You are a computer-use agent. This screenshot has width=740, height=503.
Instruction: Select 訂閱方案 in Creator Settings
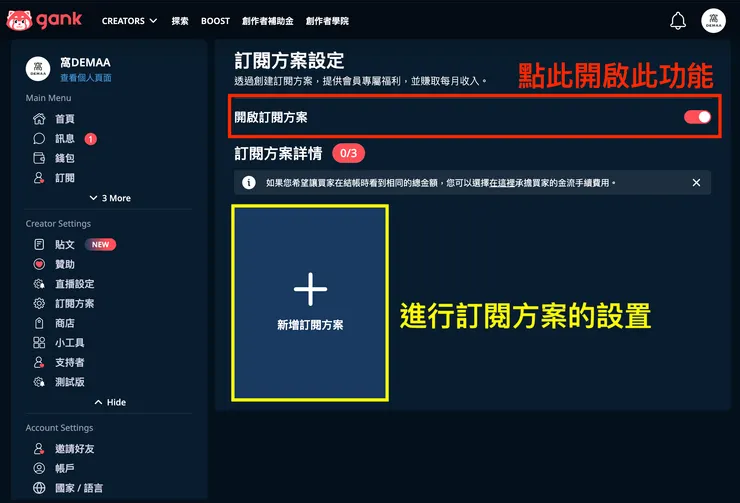tap(75, 303)
